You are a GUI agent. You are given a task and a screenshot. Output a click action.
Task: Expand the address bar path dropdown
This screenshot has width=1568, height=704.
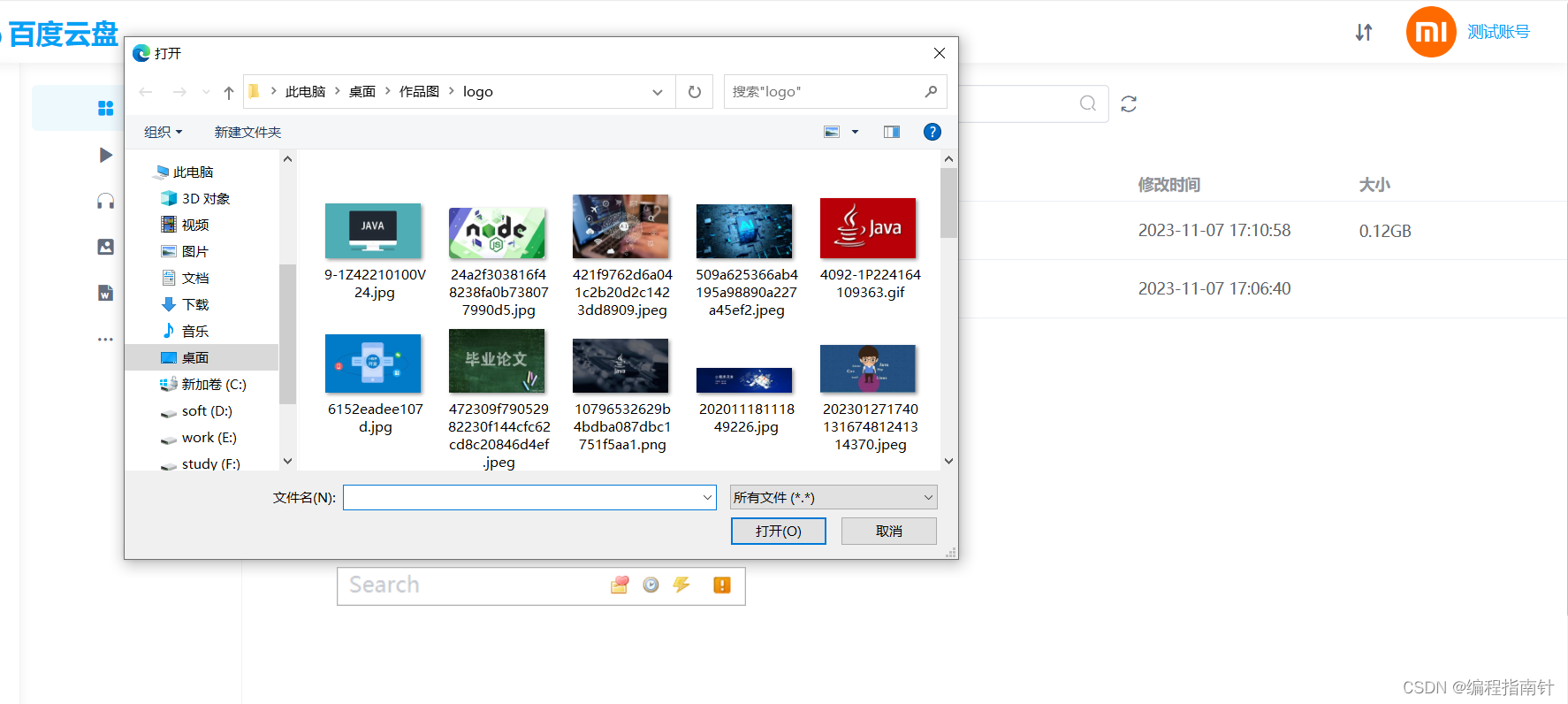(x=658, y=92)
